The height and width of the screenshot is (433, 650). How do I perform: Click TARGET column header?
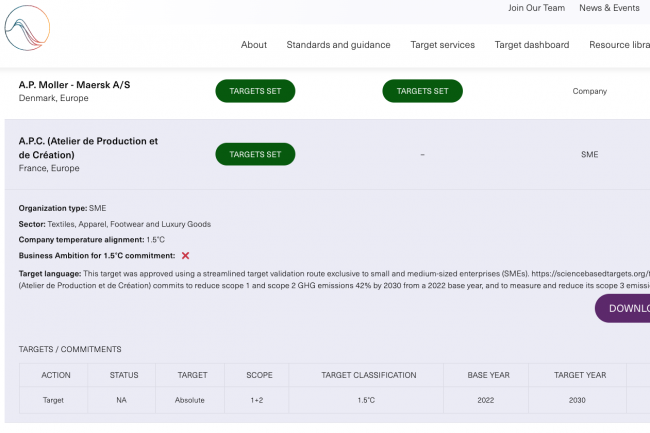coord(192,375)
